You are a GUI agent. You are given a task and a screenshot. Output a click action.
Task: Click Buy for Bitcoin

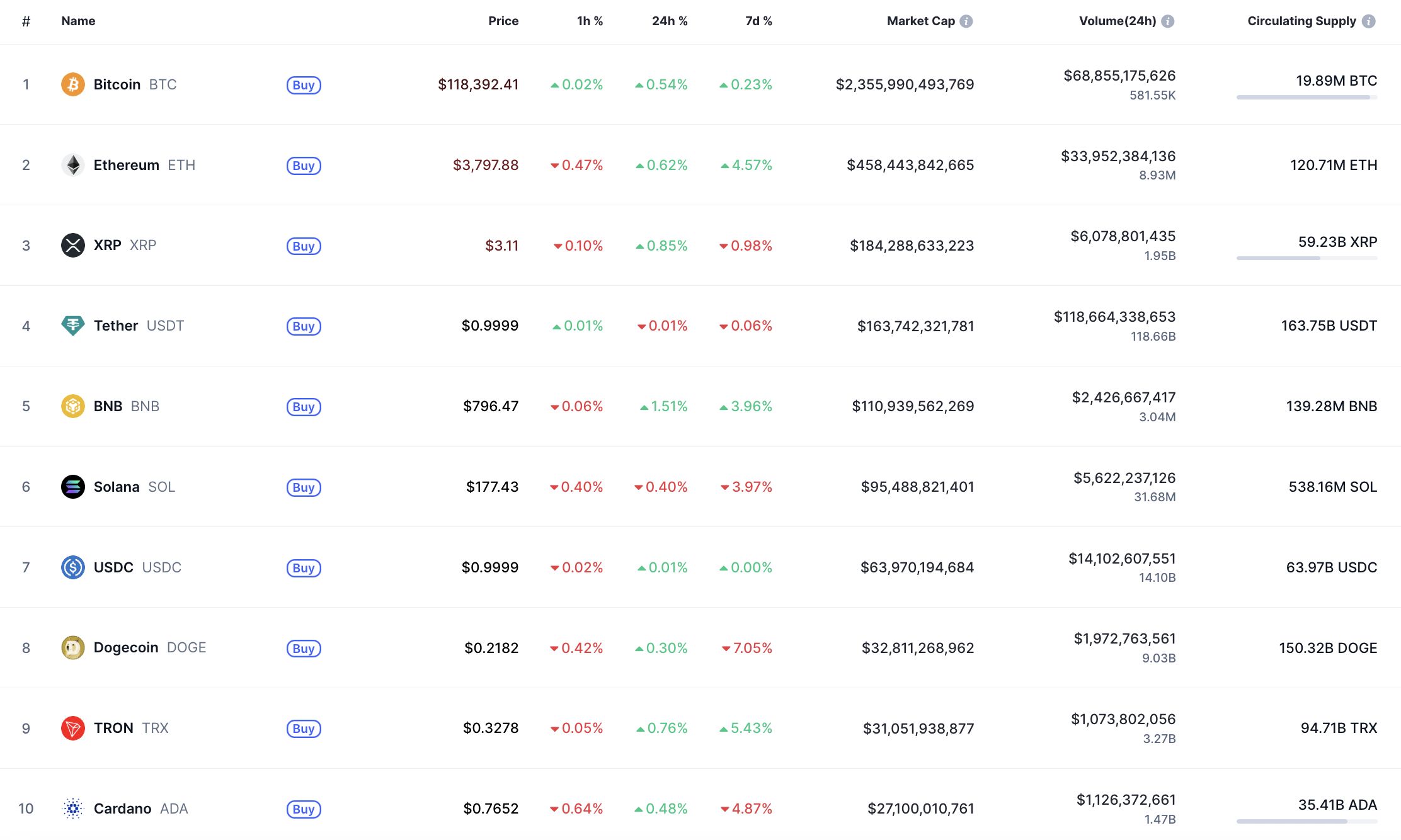[304, 85]
